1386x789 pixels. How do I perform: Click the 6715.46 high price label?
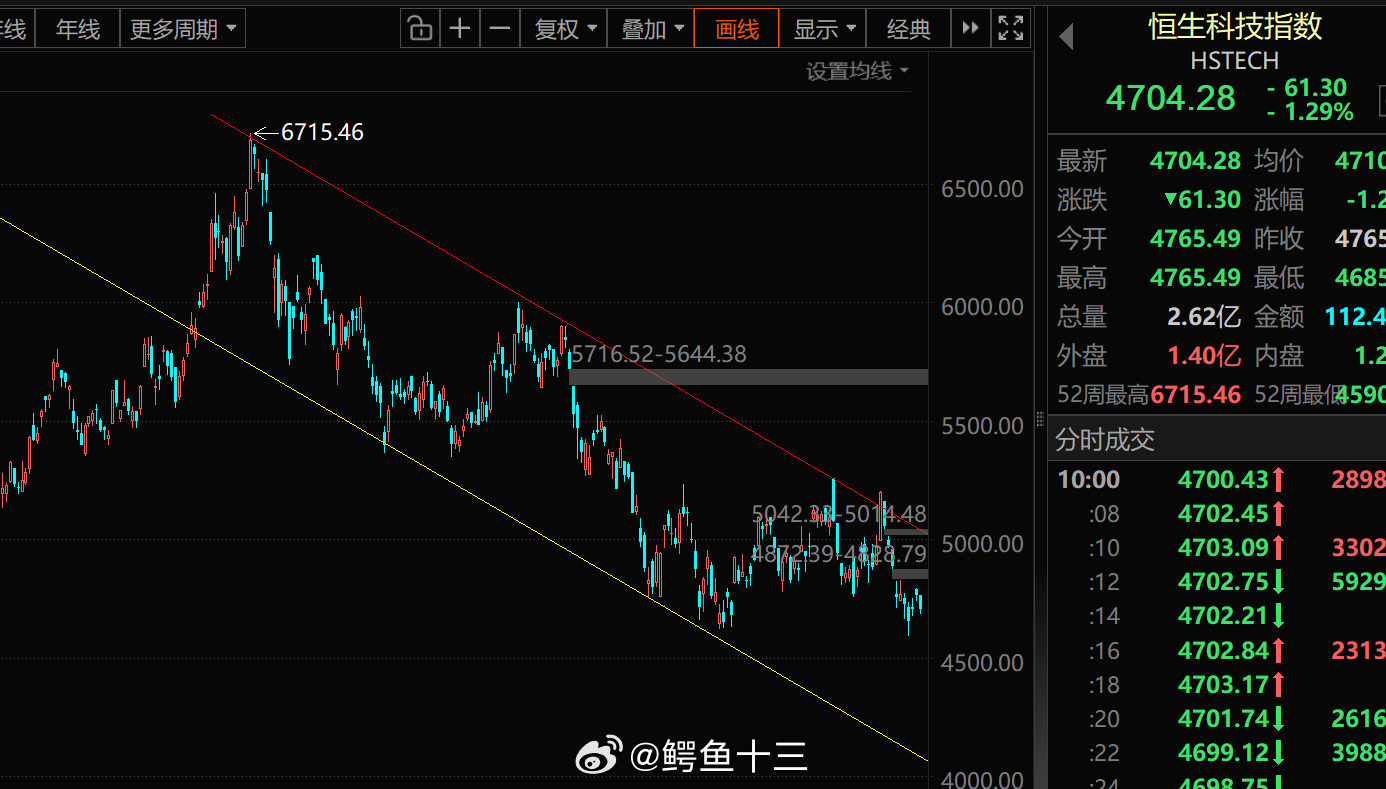point(322,132)
